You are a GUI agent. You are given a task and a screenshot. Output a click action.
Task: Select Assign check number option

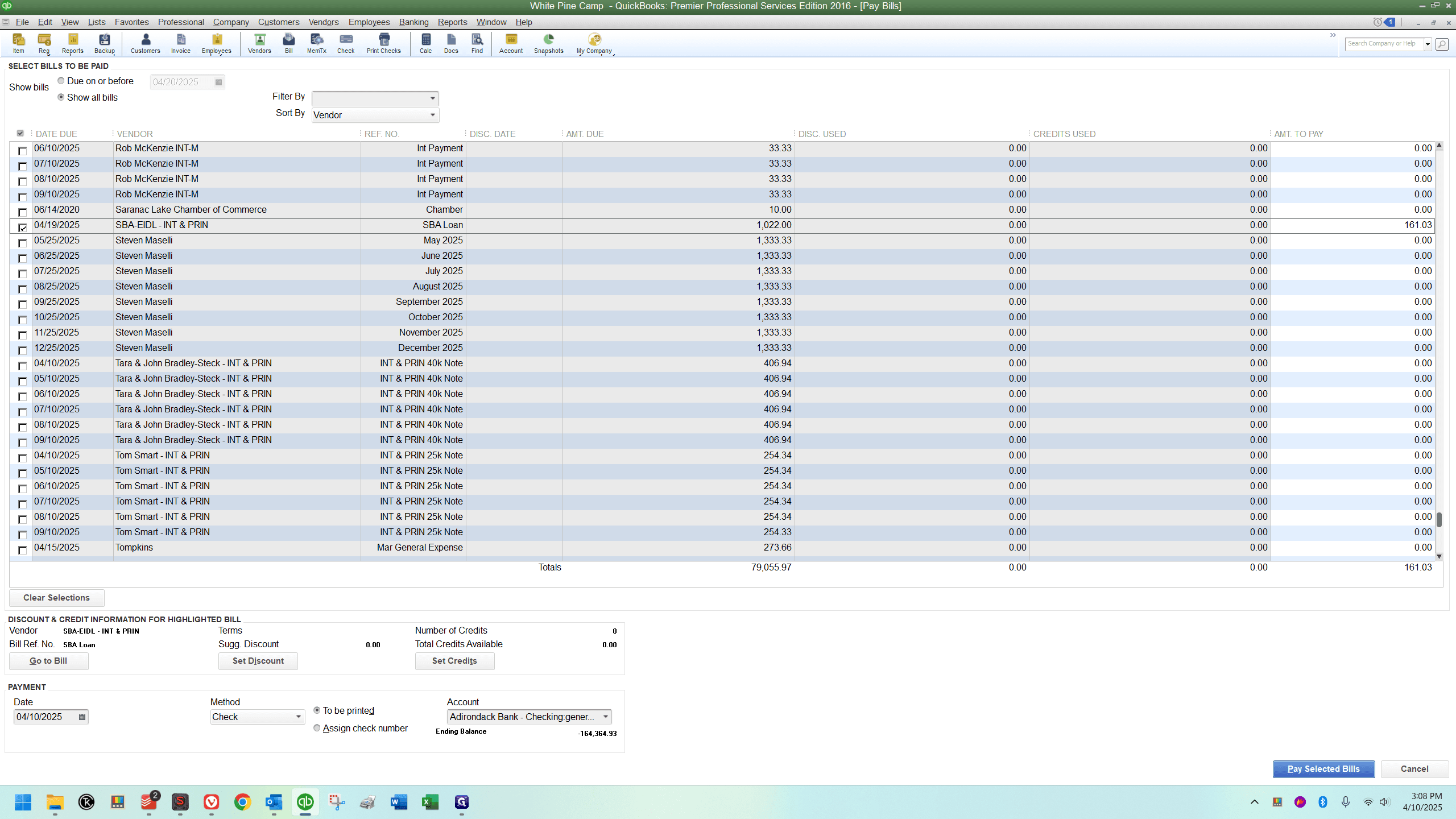(x=317, y=728)
